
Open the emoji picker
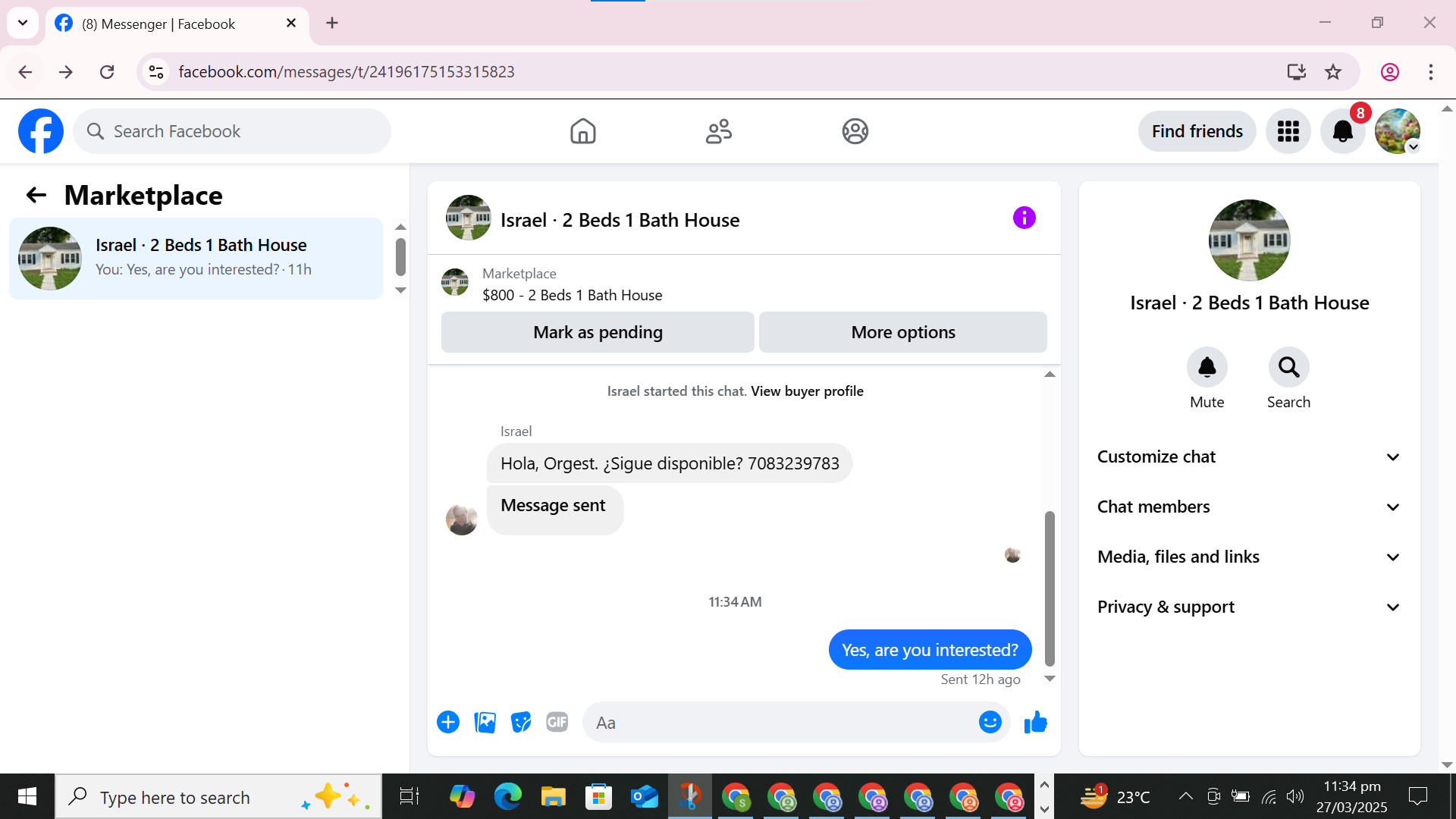(x=990, y=722)
